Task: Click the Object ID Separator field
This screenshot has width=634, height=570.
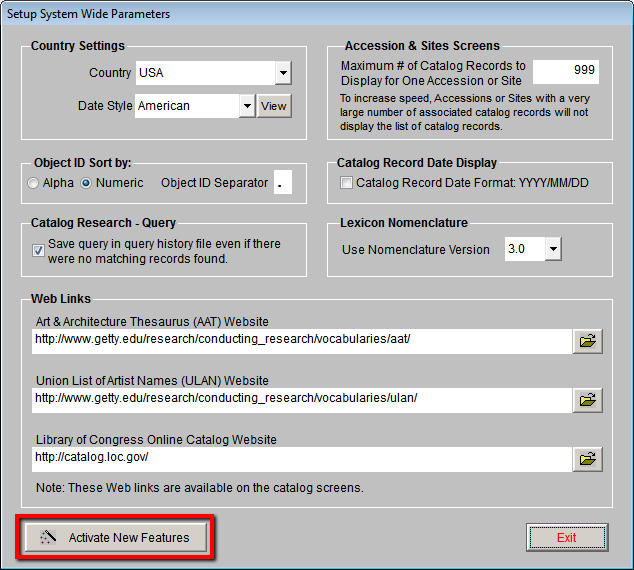Action: 282,183
